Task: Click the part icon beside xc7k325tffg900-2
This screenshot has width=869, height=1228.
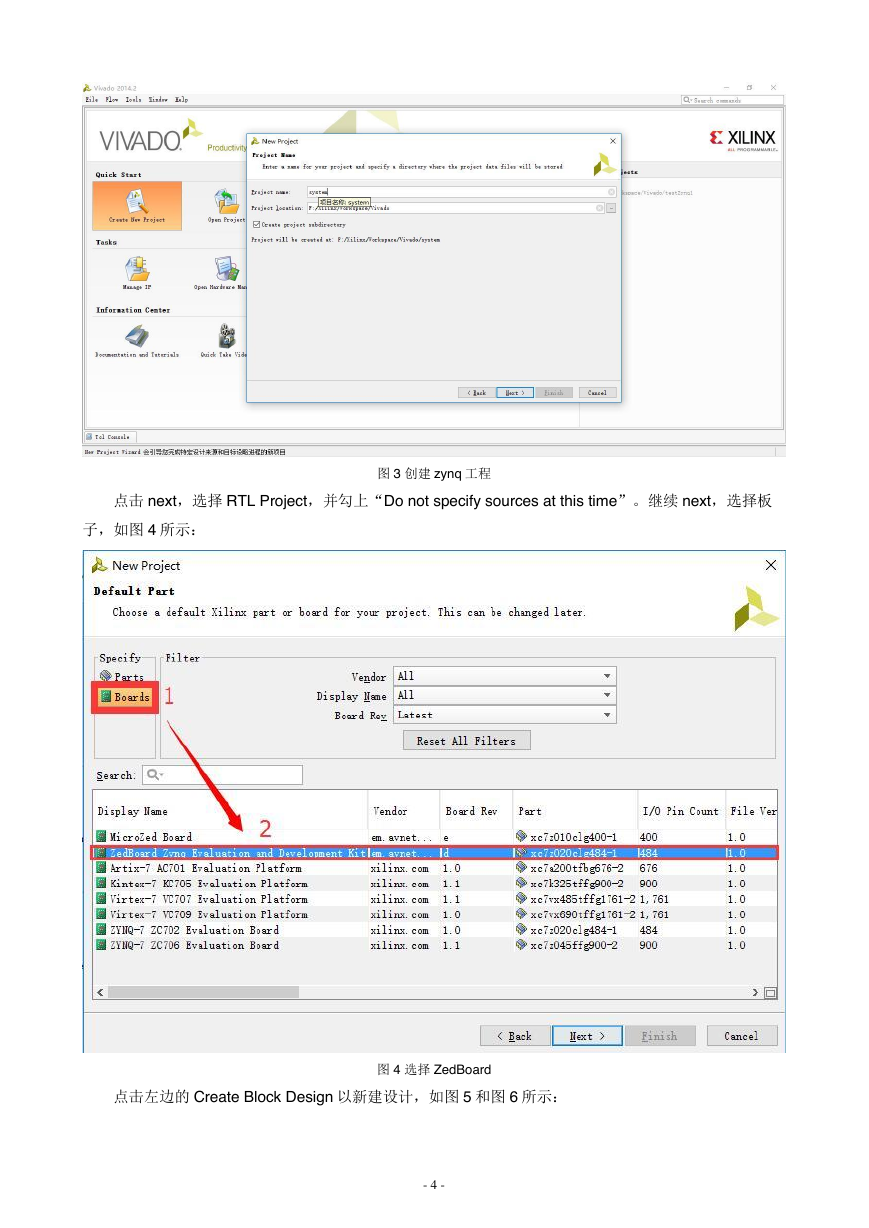Action: [521, 884]
